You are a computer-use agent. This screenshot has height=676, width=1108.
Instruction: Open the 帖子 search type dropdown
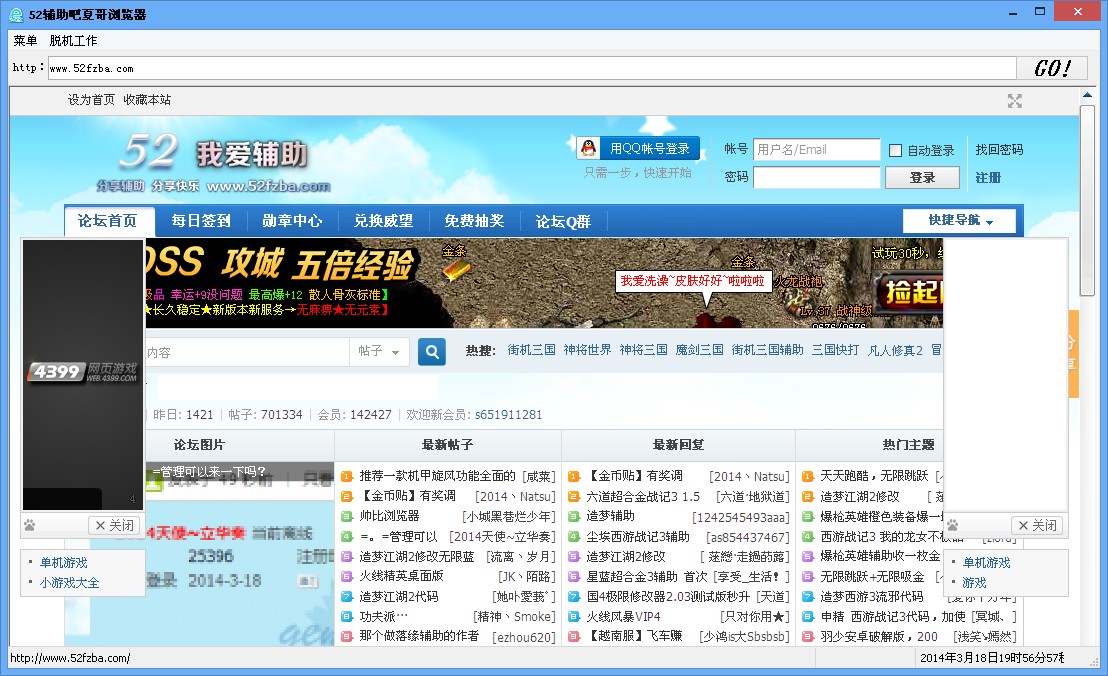pyautogui.click(x=379, y=351)
